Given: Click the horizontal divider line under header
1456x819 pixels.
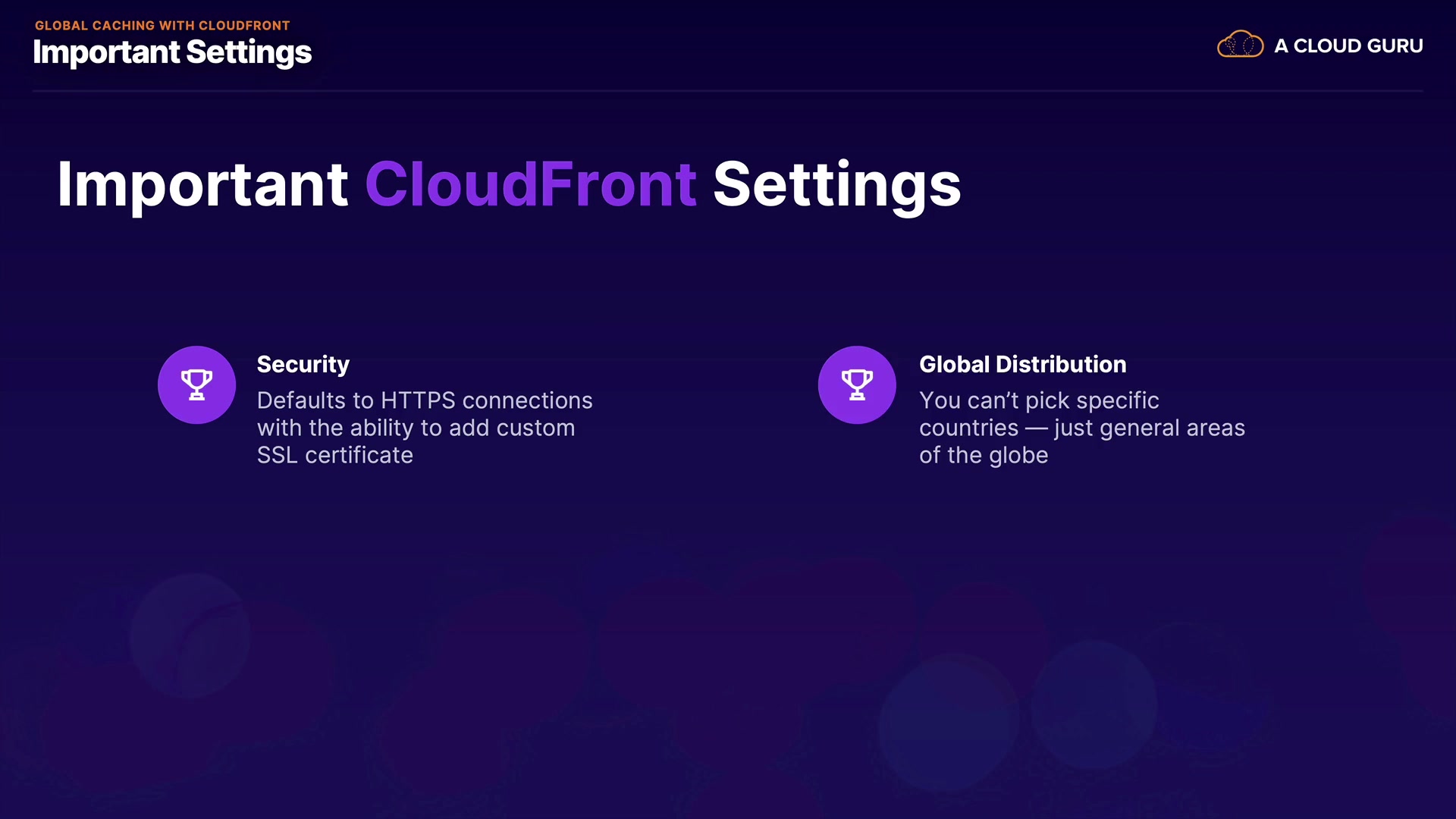Looking at the screenshot, I should pyautogui.click(x=728, y=91).
